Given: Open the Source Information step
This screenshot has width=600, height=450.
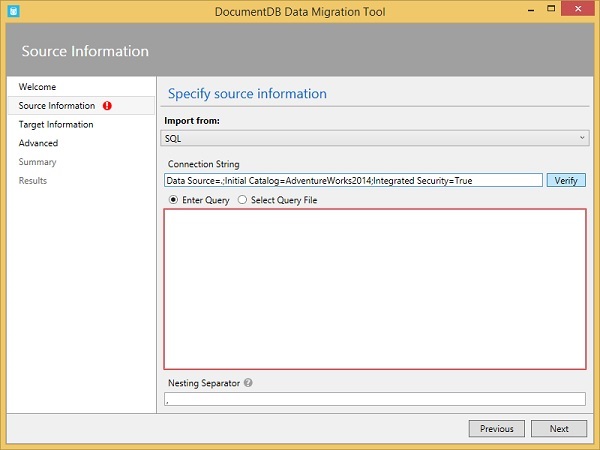Looking at the screenshot, I should click(57, 106).
